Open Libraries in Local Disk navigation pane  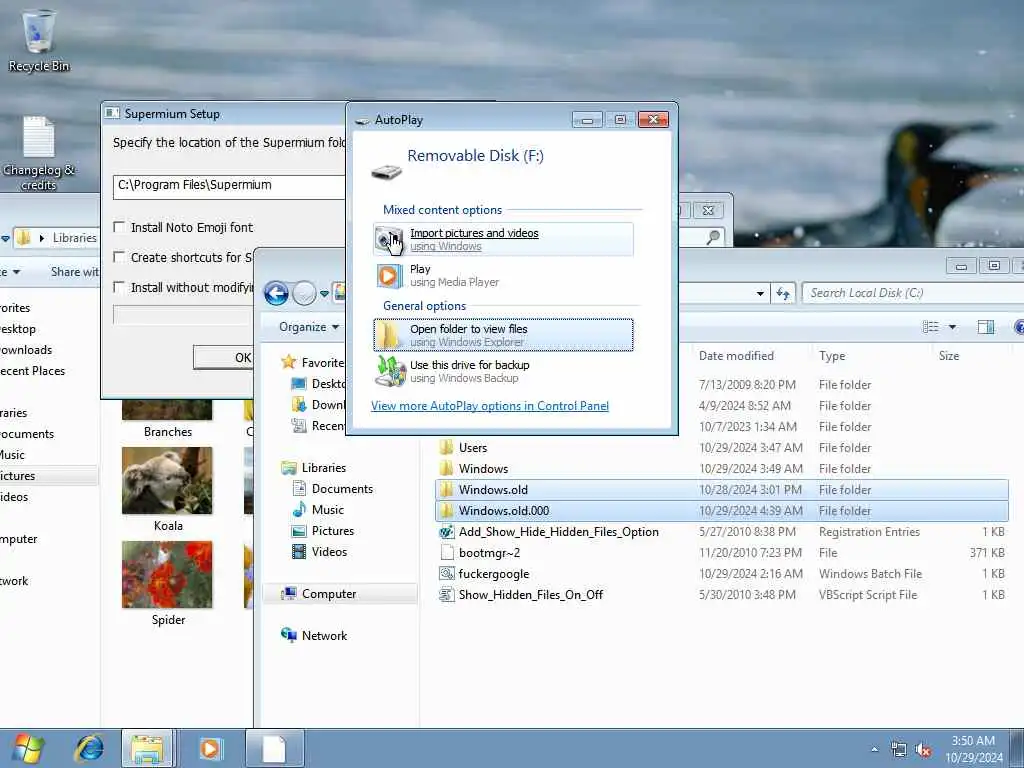[x=323, y=468]
